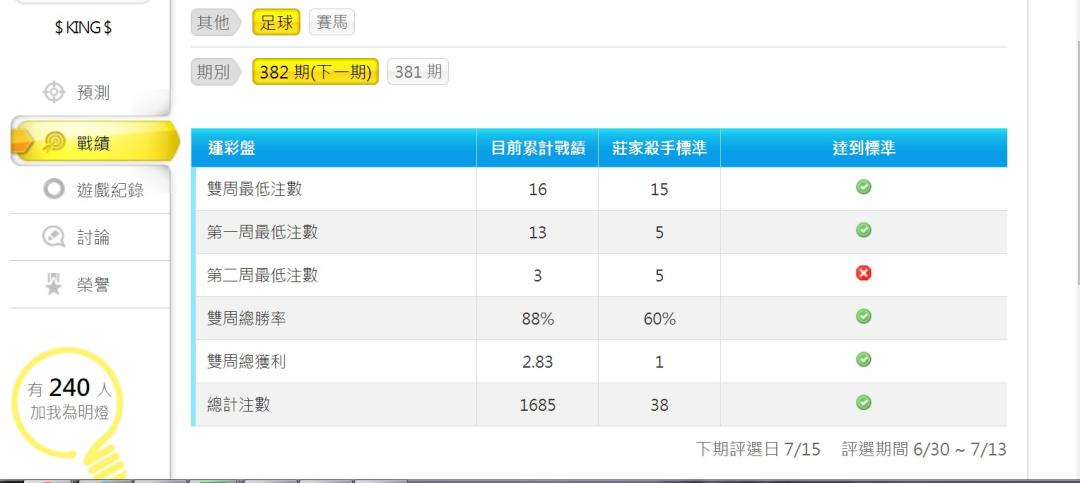
Task: Click the 評選期間 6/30 ~ 7/13 text
Action: 924,450
